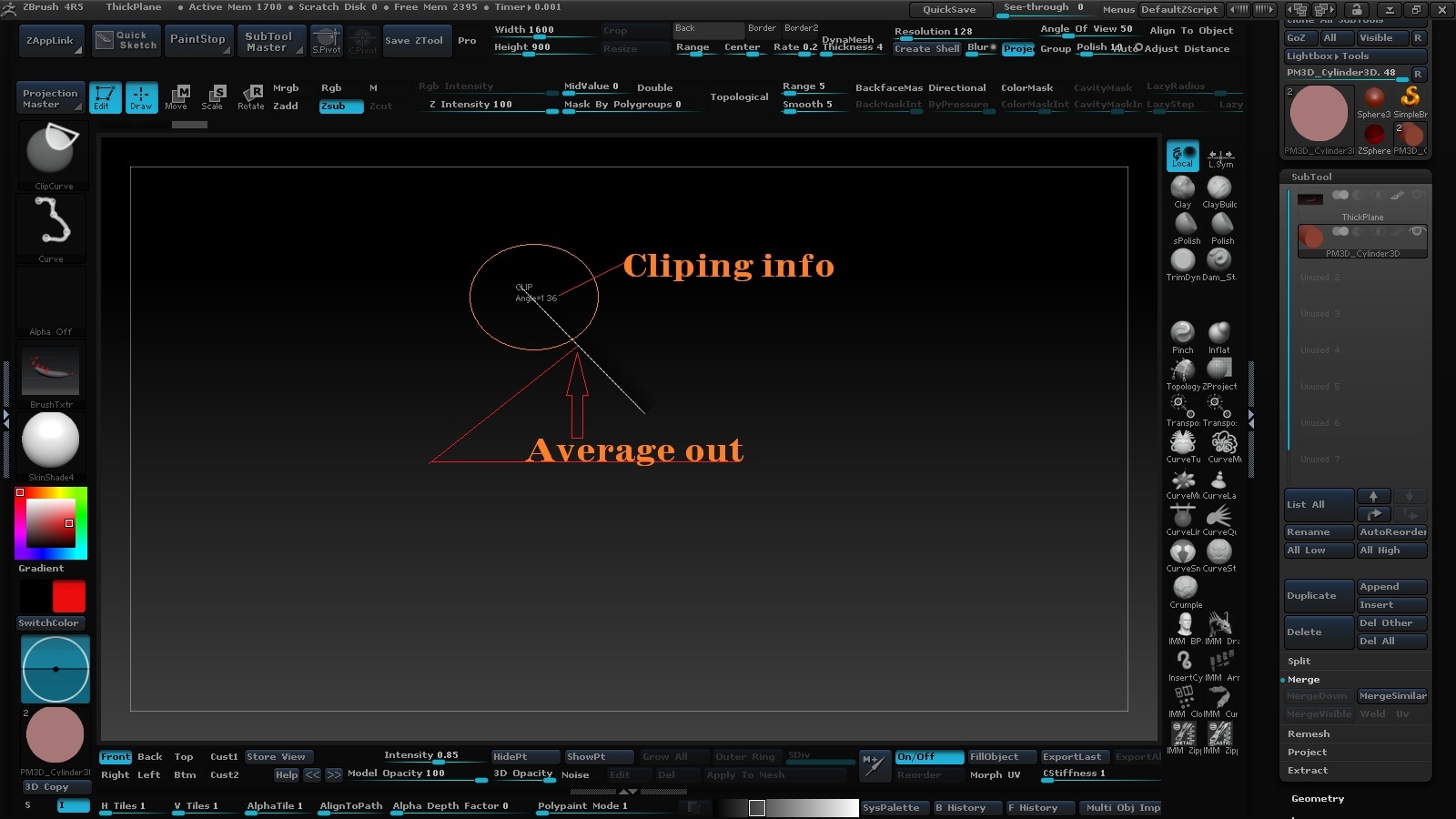1456x819 pixels.
Task: Toggle Edit mode in the top shelf
Action: 105,98
